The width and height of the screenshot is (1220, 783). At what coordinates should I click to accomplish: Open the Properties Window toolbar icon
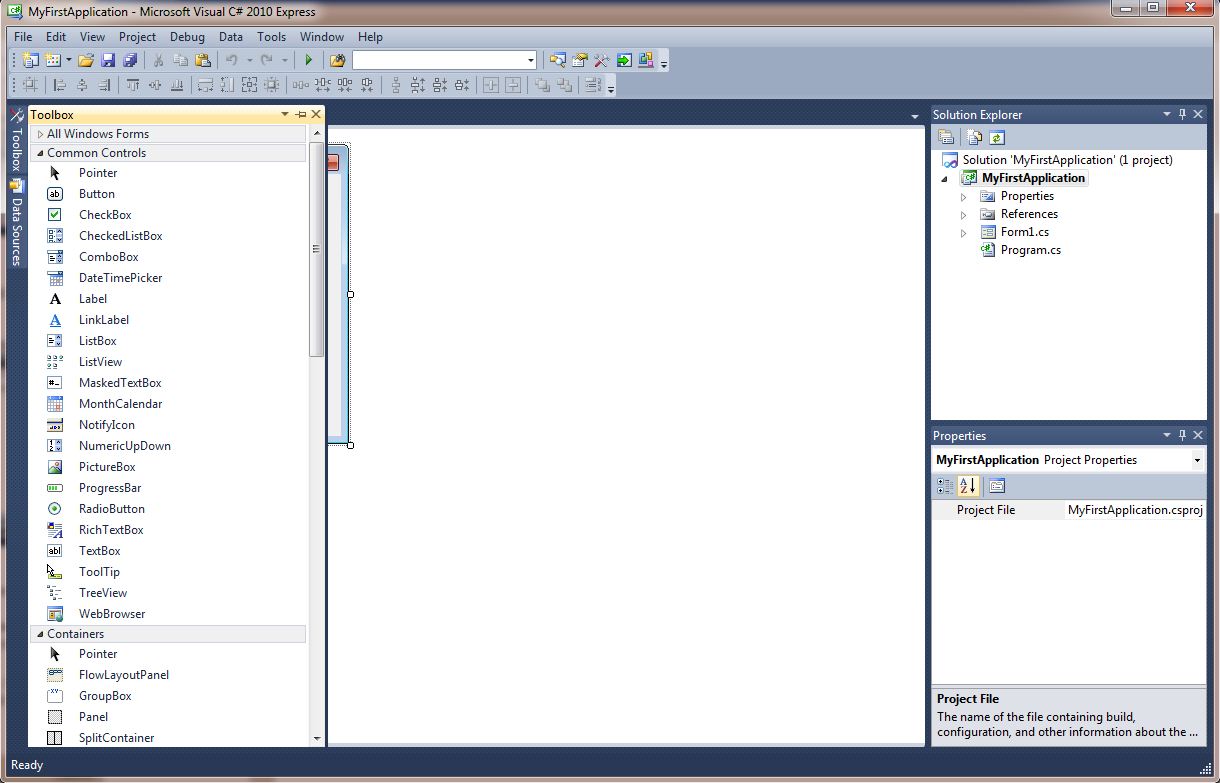point(580,61)
